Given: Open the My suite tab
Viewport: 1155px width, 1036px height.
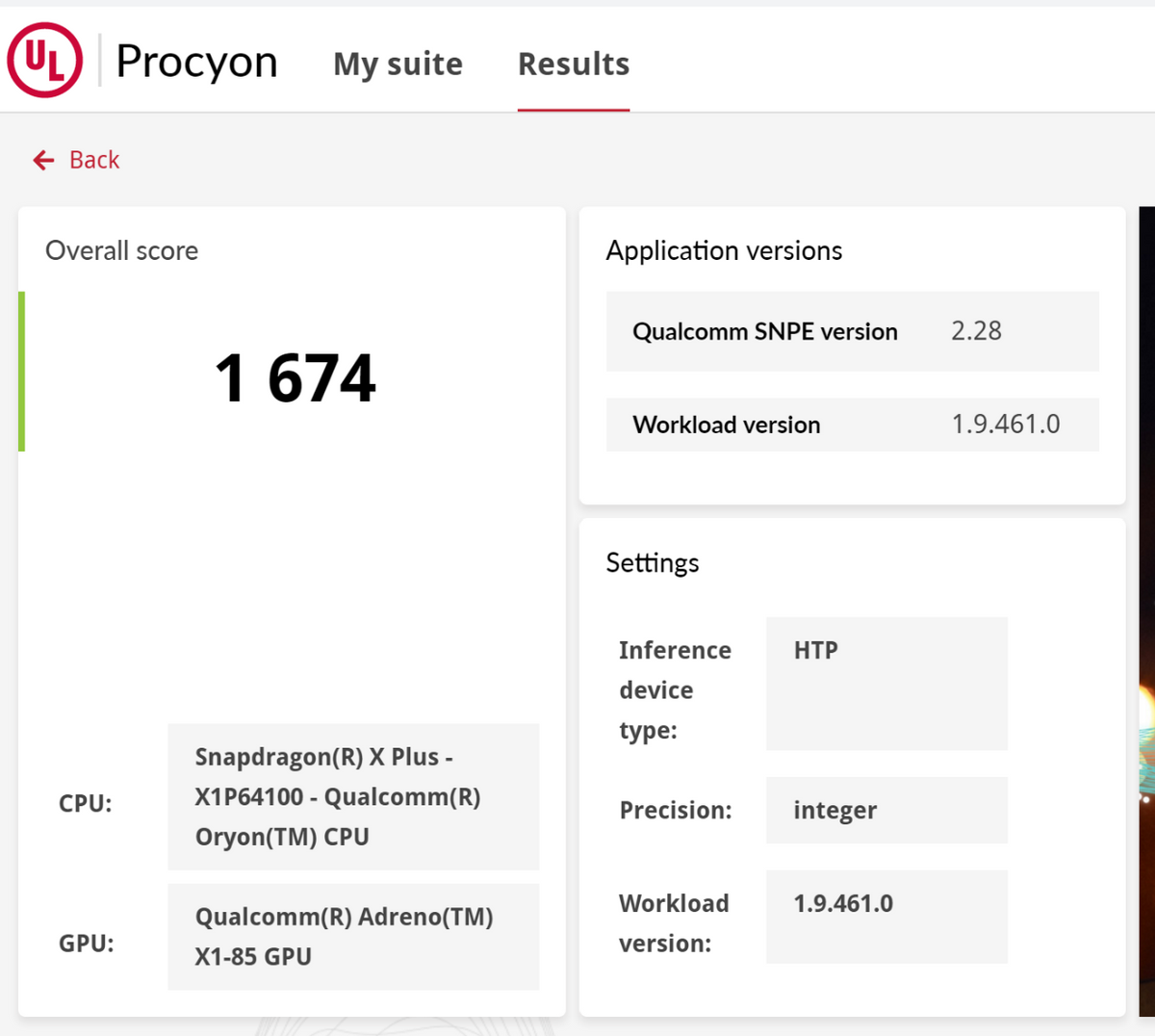Looking at the screenshot, I should [x=398, y=64].
